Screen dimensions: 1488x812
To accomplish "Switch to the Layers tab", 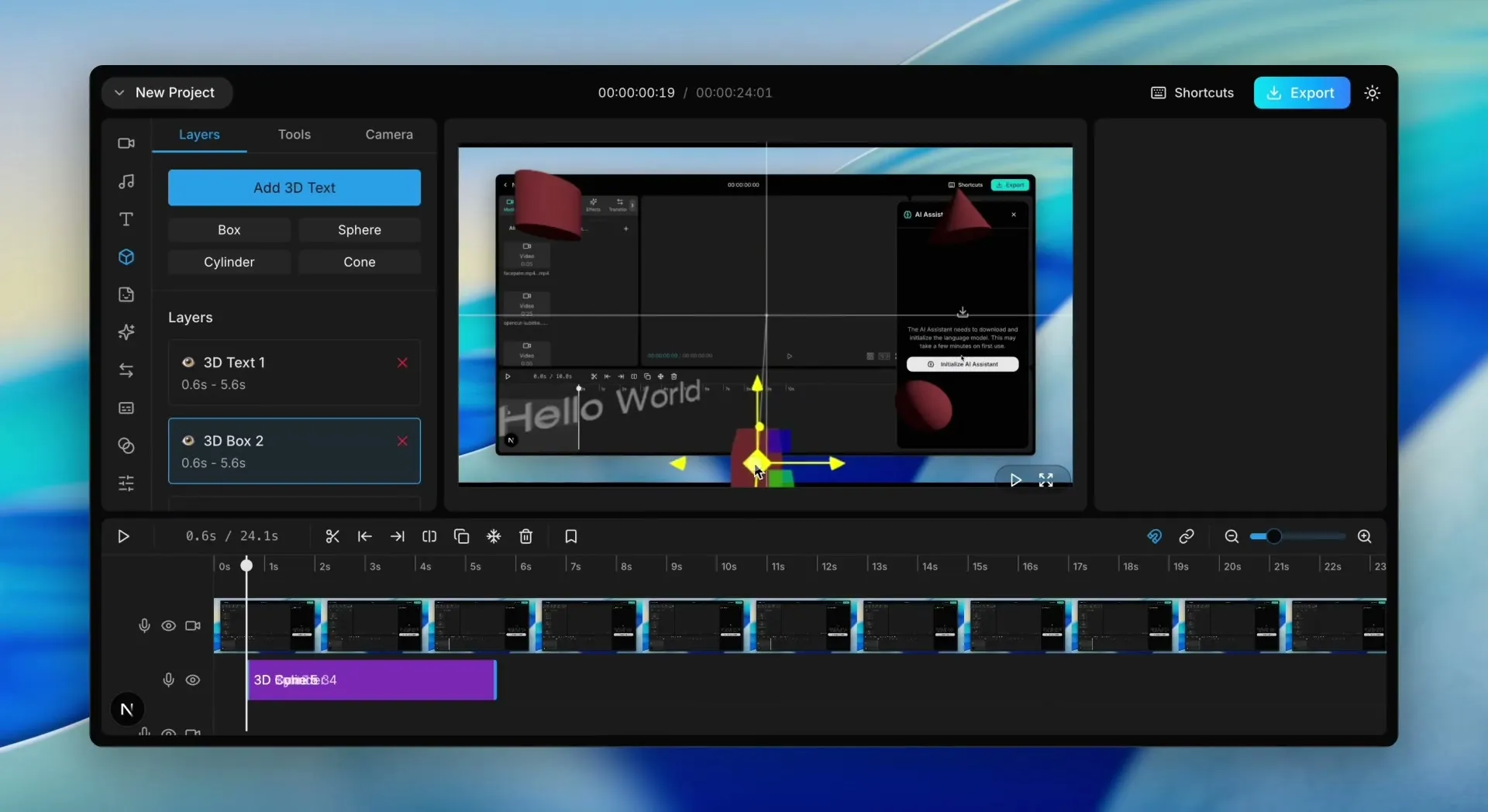I will [199, 134].
